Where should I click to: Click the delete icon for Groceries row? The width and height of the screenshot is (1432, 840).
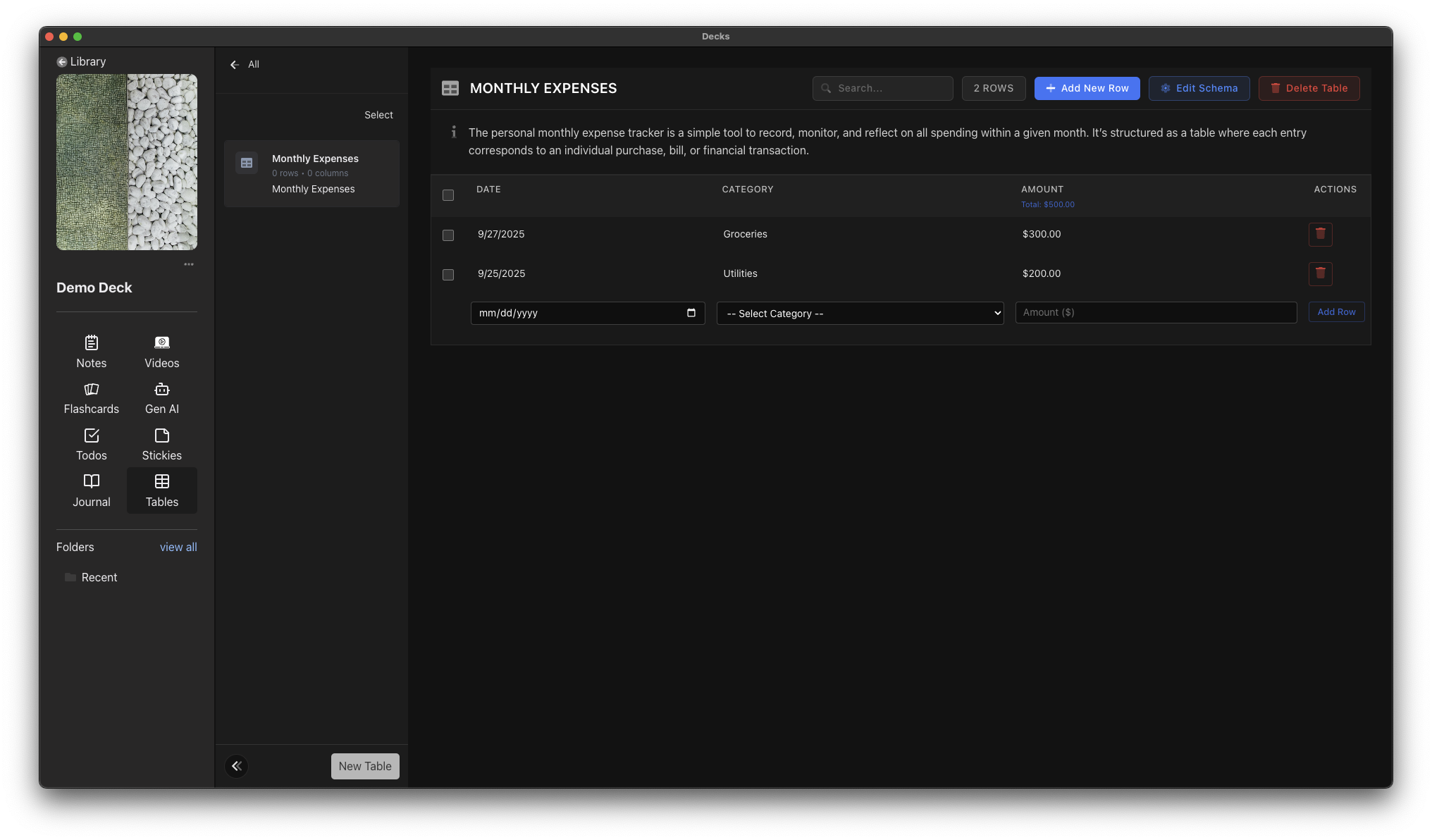tap(1321, 234)
